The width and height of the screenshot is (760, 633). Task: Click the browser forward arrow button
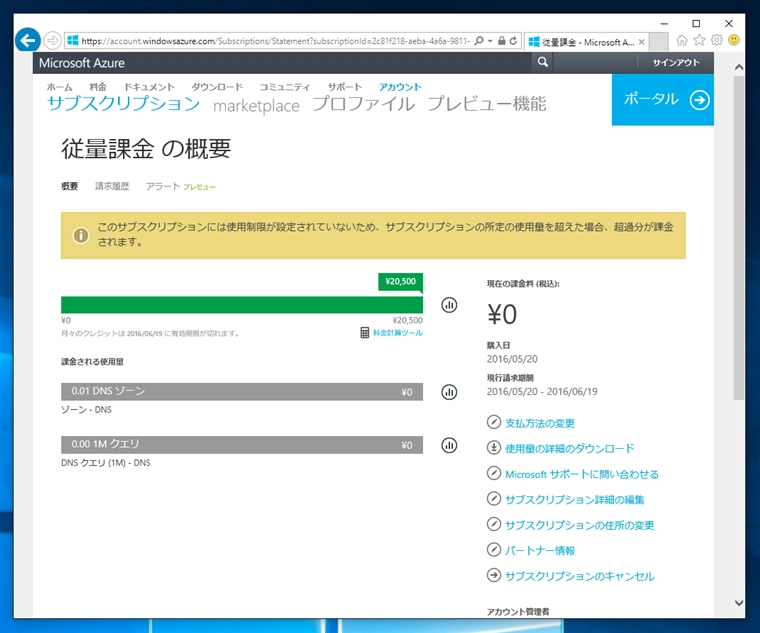[52, 41]
